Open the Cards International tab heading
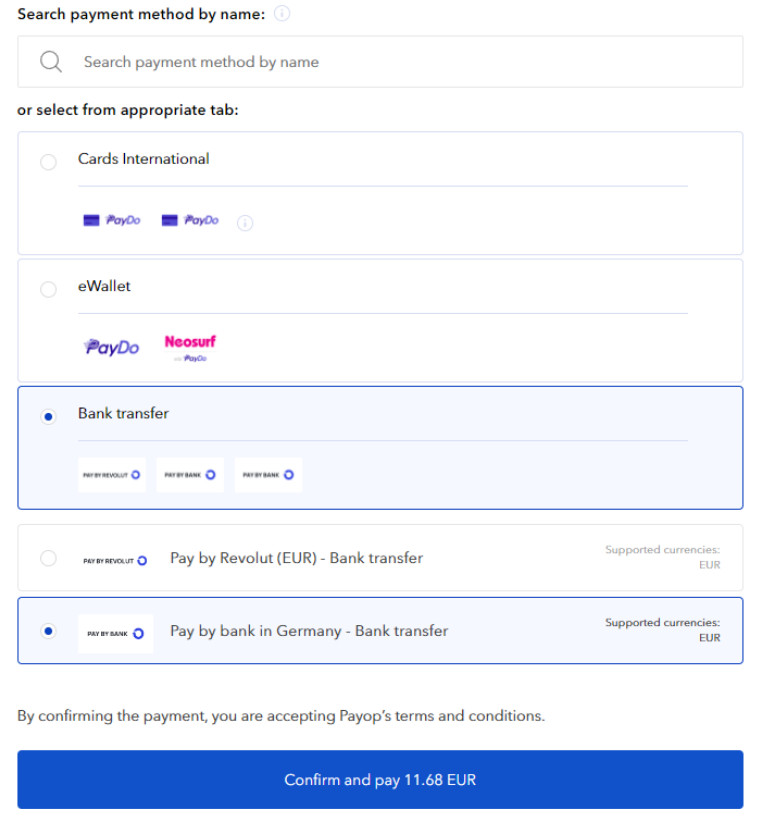The height and width of the screenshot is (833, 765). [x=143, y=159]
